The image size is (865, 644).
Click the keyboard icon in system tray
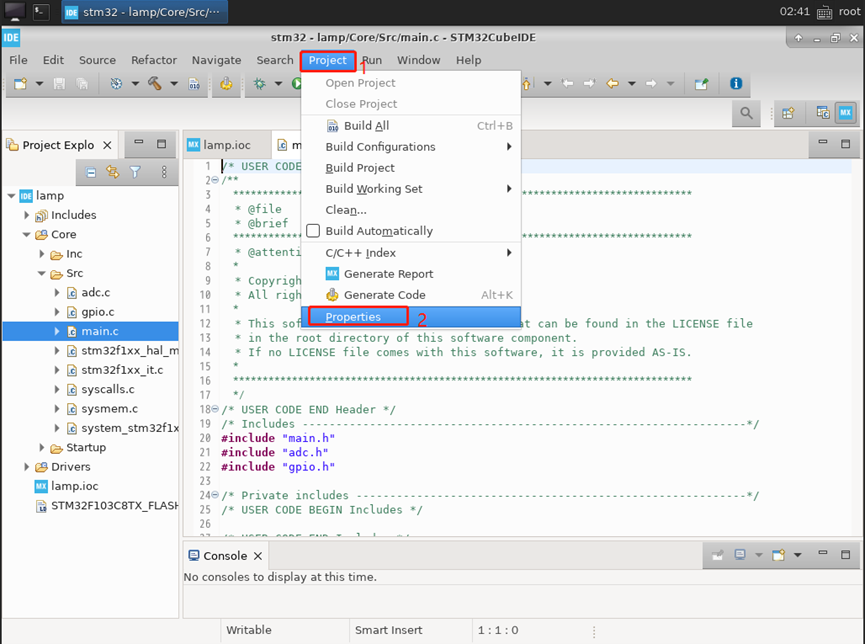point(823,12)
